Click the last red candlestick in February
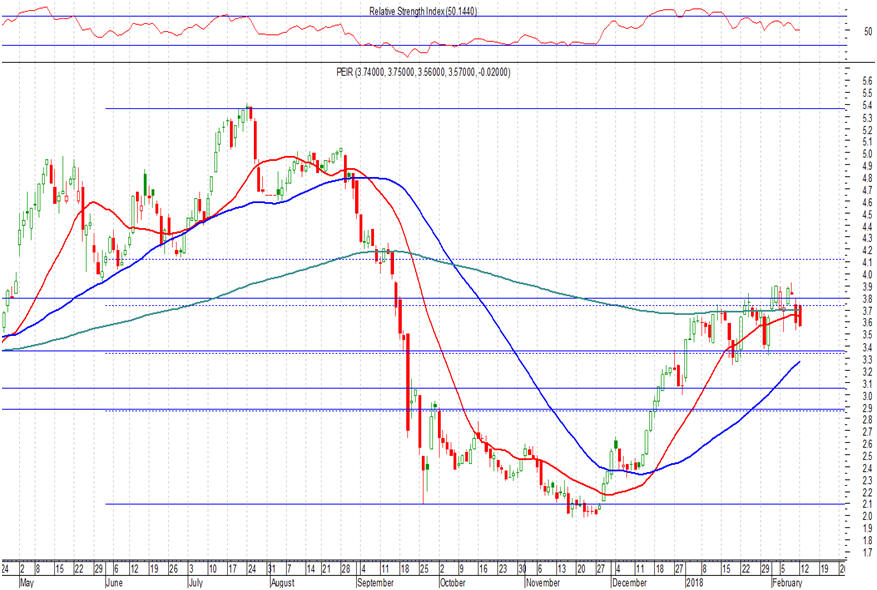Screen dimensions: 877x590 [799, 315]
